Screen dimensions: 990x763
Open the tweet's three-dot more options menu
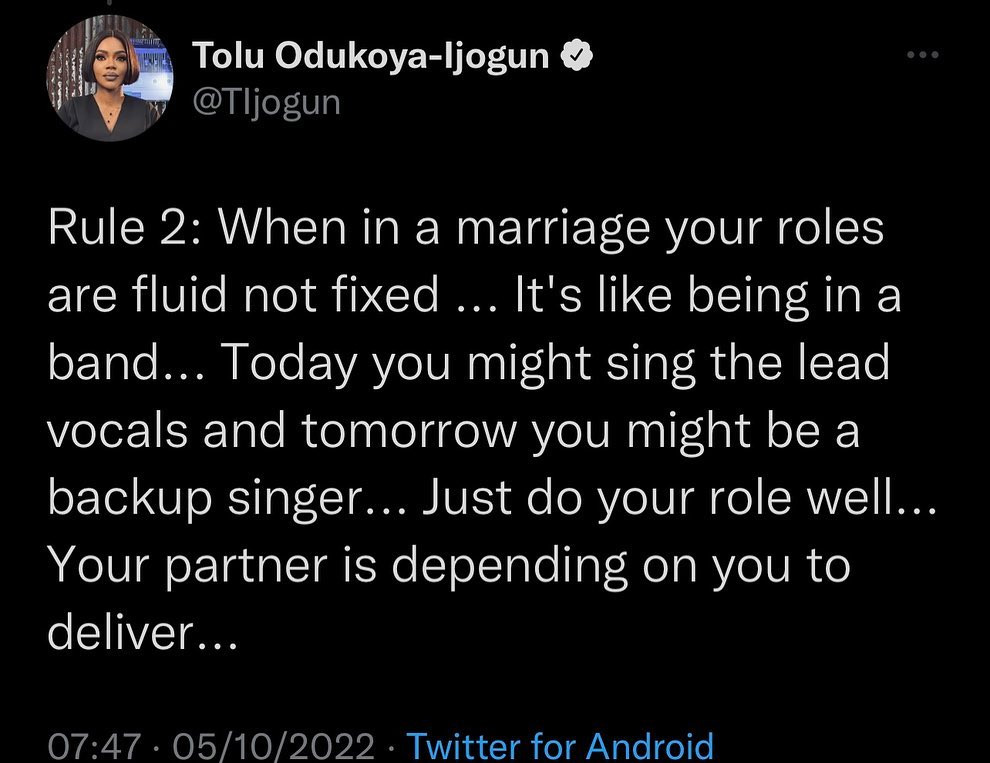coord(920,57)
